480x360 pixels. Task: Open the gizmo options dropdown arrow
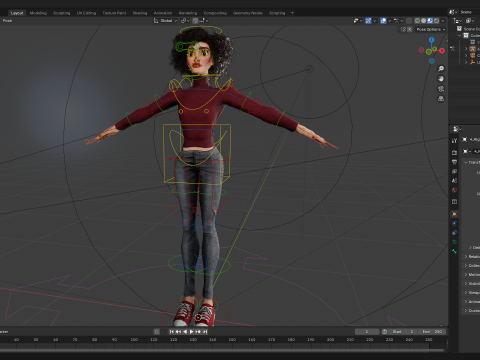tap(374, 21)
